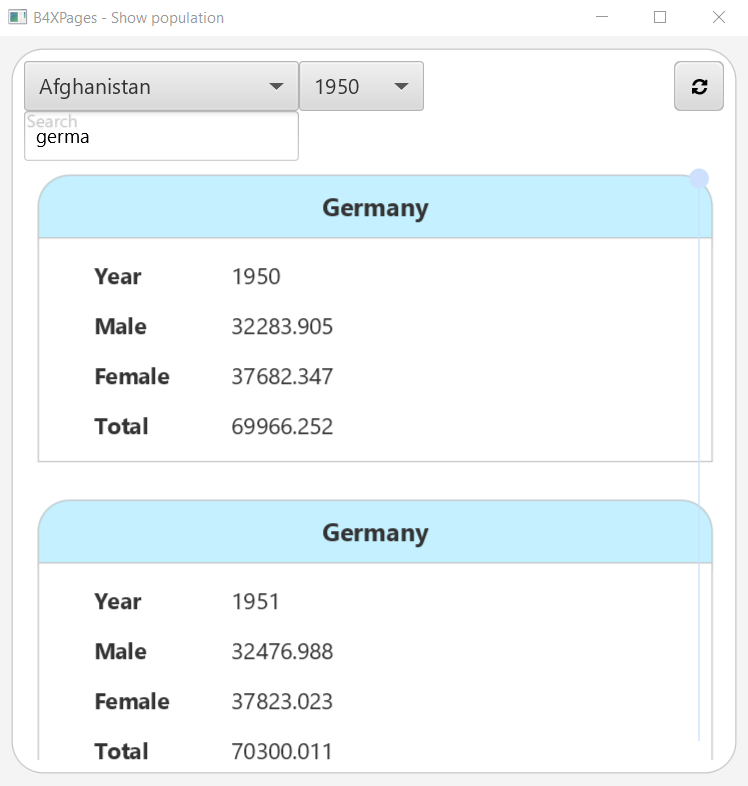Click the Total value 69966.252
Screen dimensions: 748x786
tap(282, 427)
